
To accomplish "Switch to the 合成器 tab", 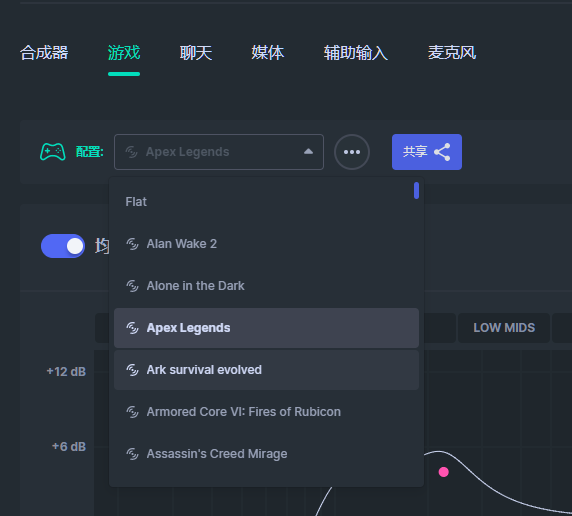I will (x=44, y=53).
